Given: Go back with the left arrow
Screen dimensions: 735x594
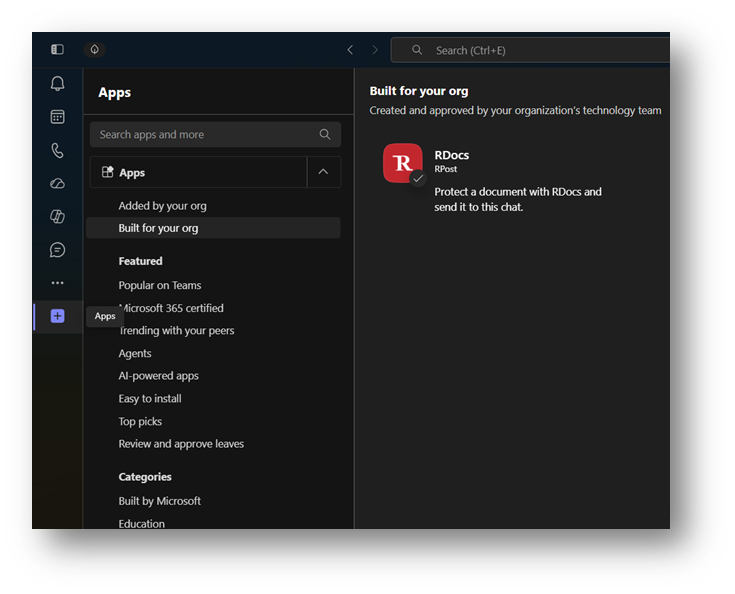Looking at the screenshot, I should pos(350,50).
